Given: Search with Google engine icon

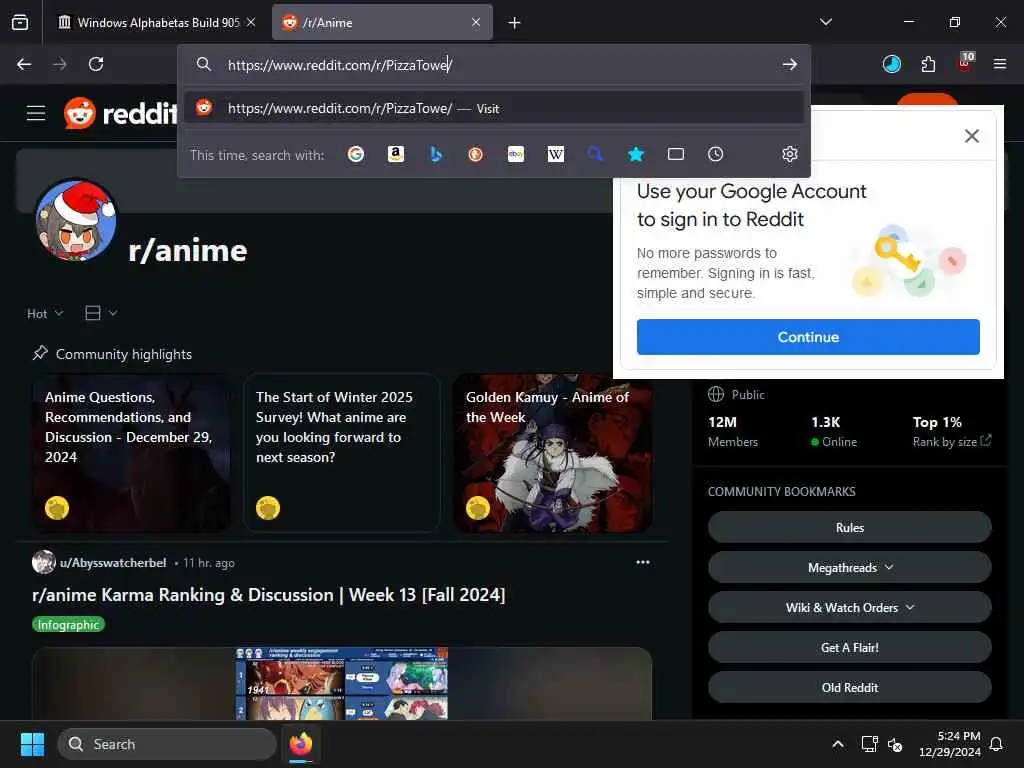Looking at the screenshot, I should click(x=355, y=154).
